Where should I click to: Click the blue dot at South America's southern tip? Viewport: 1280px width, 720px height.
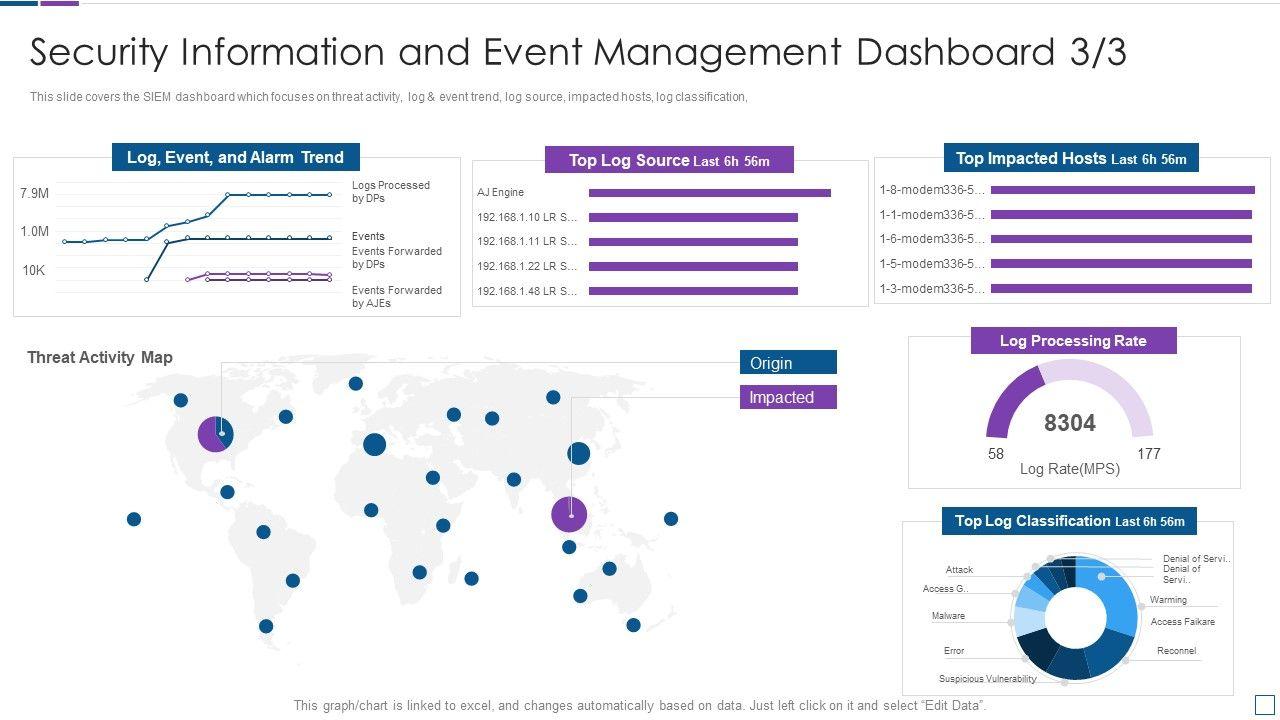coord(266,626)
